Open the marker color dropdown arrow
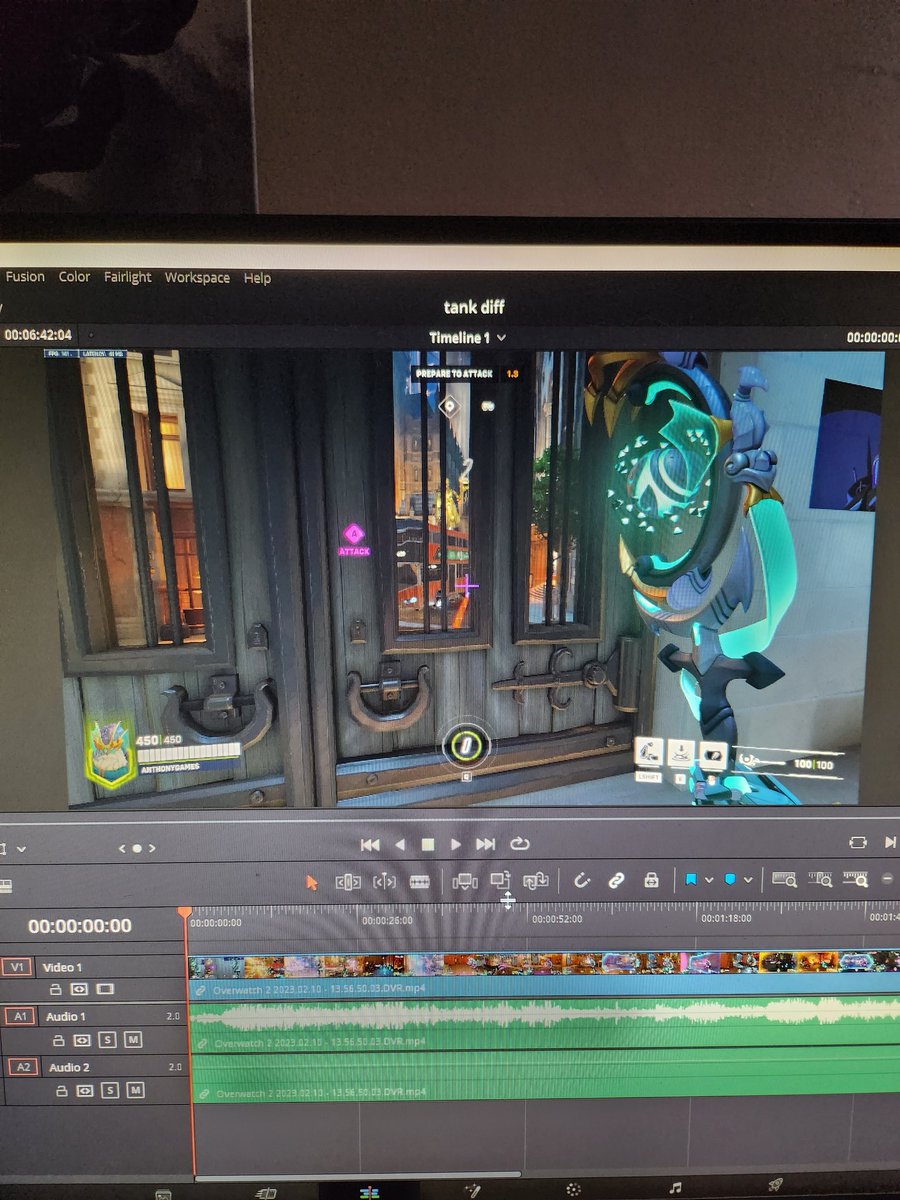The image size is (900, 1200). click(x=749, y=880)
